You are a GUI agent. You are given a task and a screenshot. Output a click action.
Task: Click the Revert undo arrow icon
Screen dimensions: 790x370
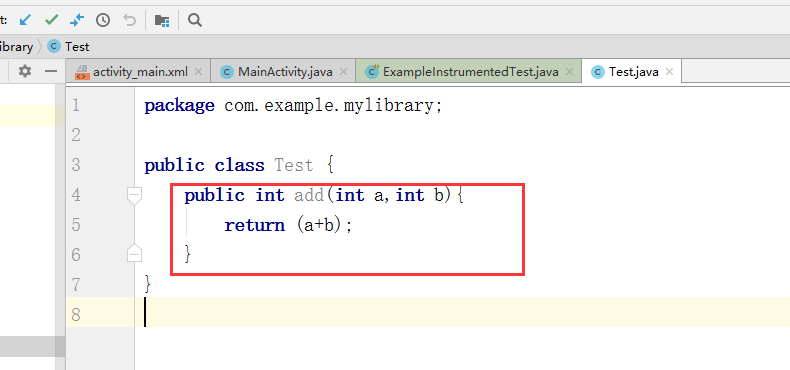[x=129, y=20]
